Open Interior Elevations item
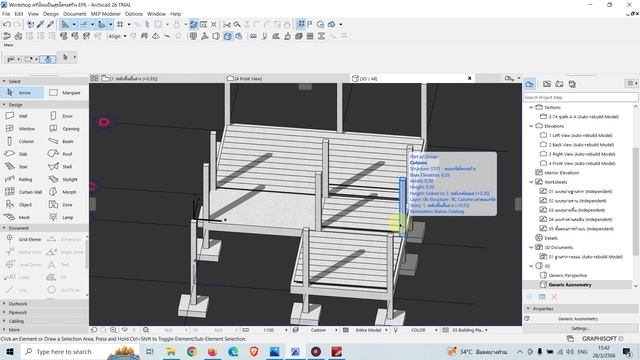Viewport: 640px width, 360px height. pos(562,173)
